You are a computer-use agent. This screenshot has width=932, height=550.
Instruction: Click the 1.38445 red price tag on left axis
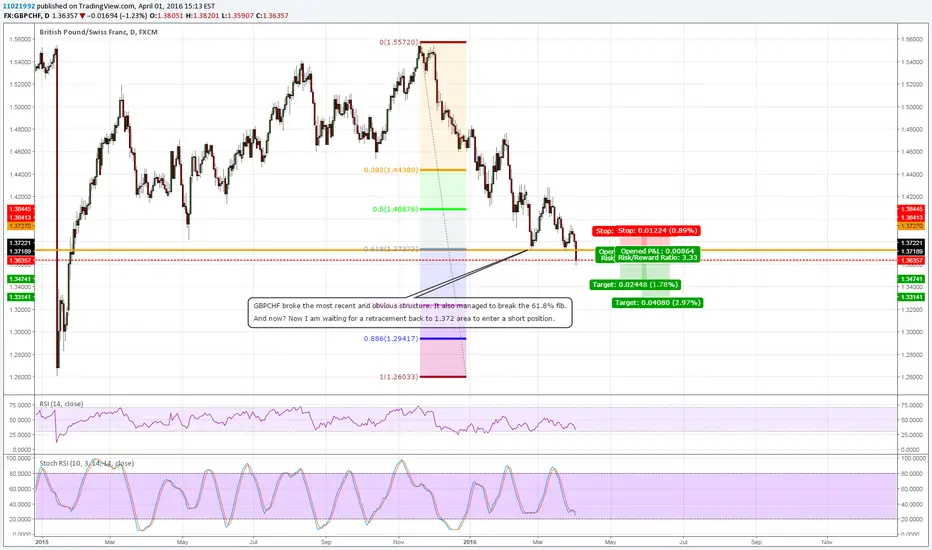tap(21, 209)
